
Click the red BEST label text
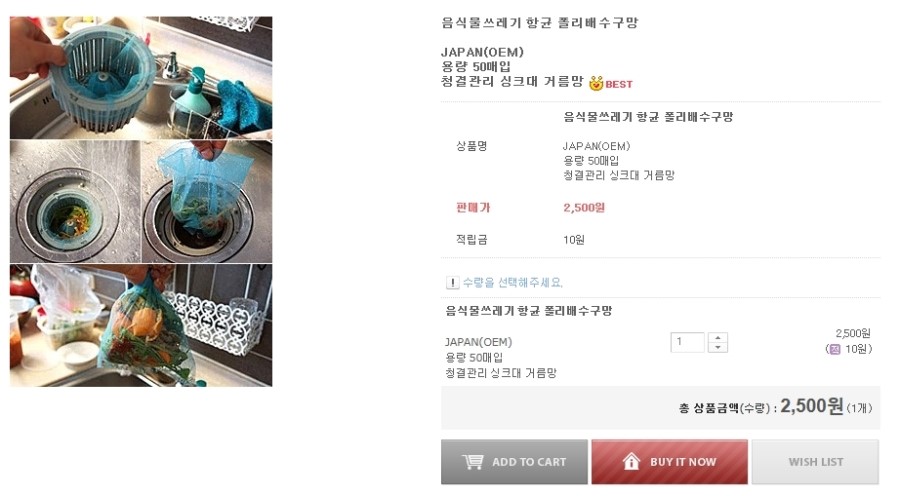point(619,84)
